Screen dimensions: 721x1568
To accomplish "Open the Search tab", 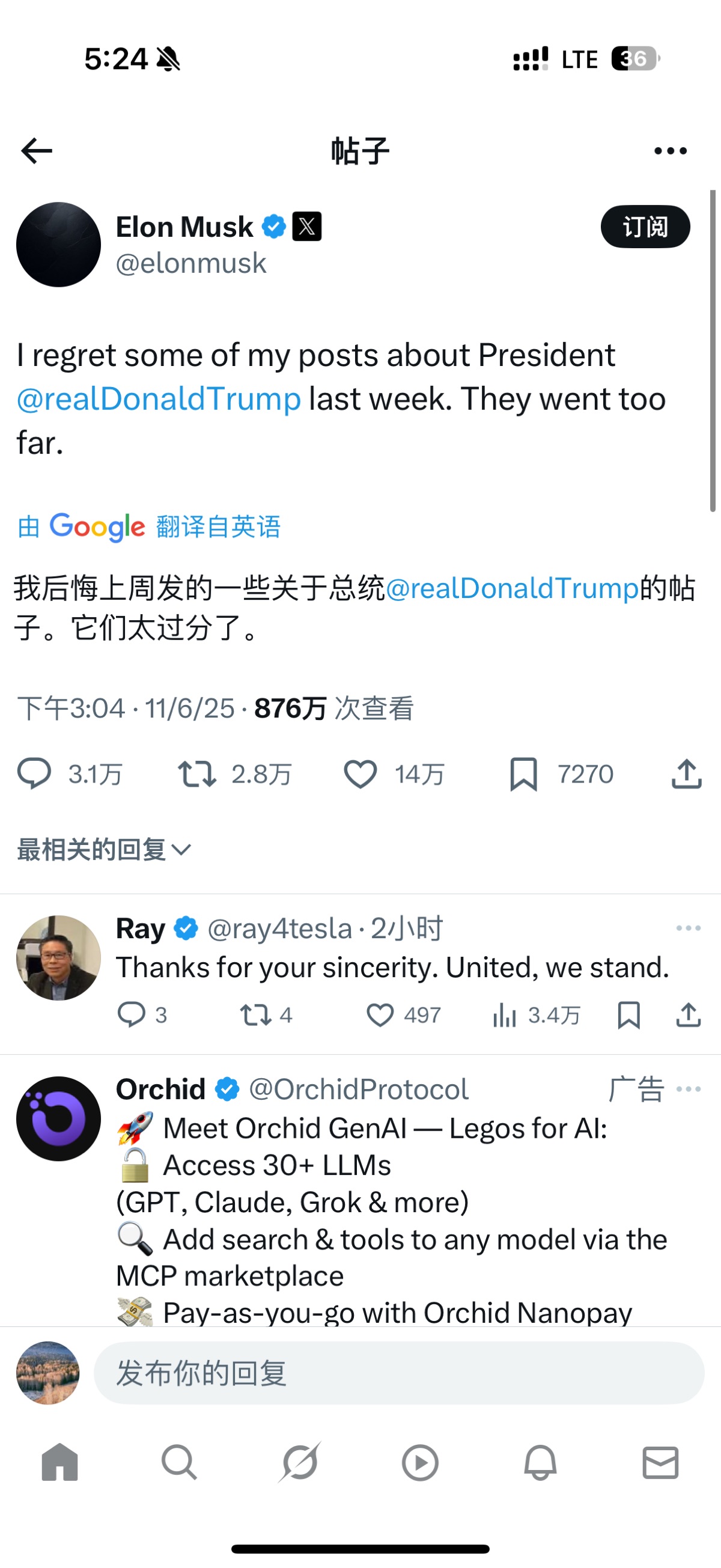I will click(x=179, y=1462).
